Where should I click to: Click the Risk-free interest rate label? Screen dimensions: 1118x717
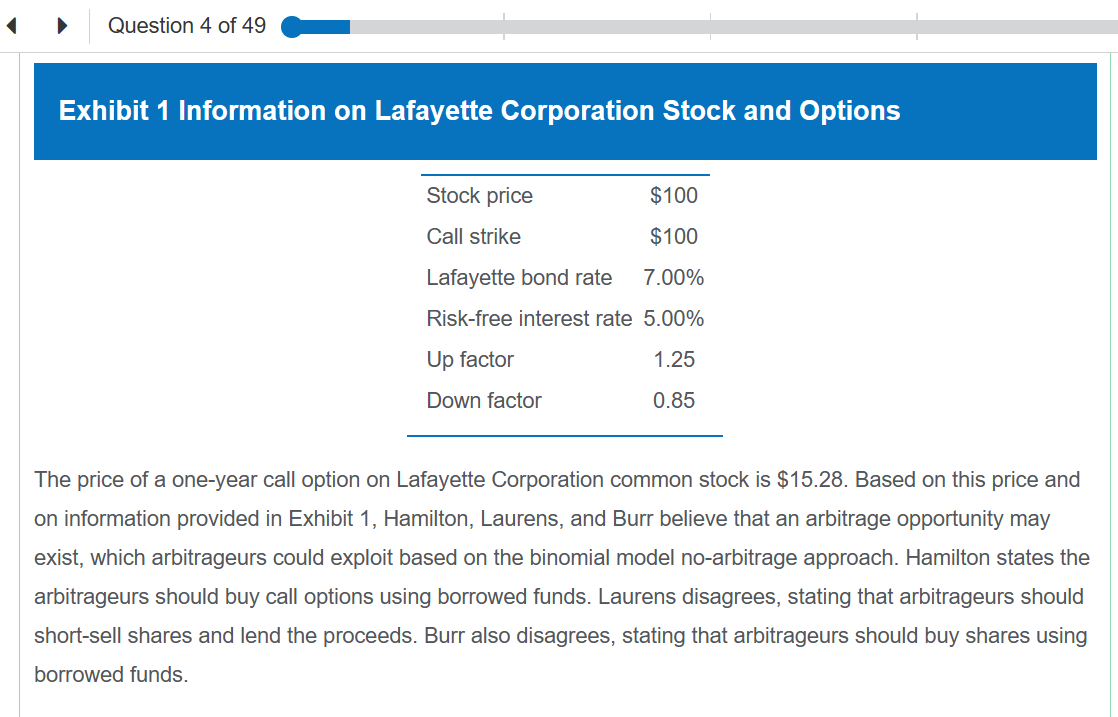(529, 319)
